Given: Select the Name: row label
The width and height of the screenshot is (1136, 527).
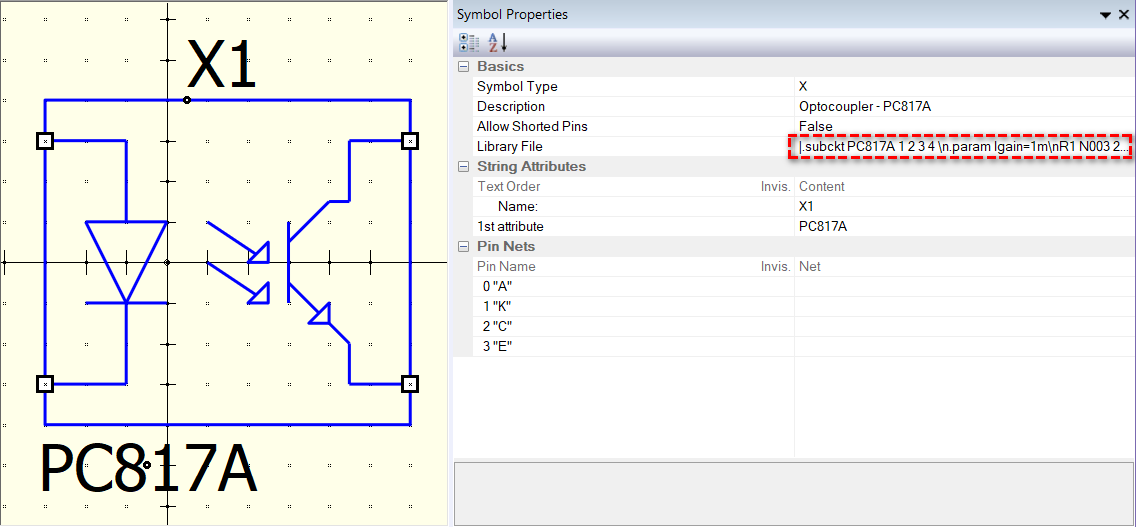Looking at the screenshot, I should tap(518, 207).
